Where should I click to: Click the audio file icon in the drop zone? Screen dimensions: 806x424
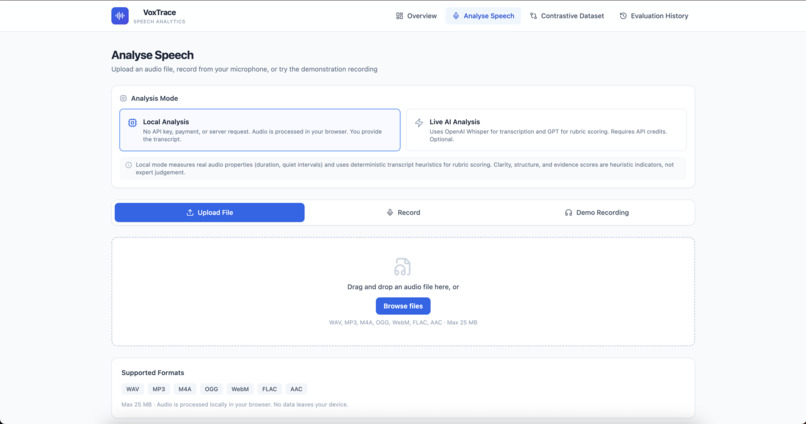click(x=402, y=267)
